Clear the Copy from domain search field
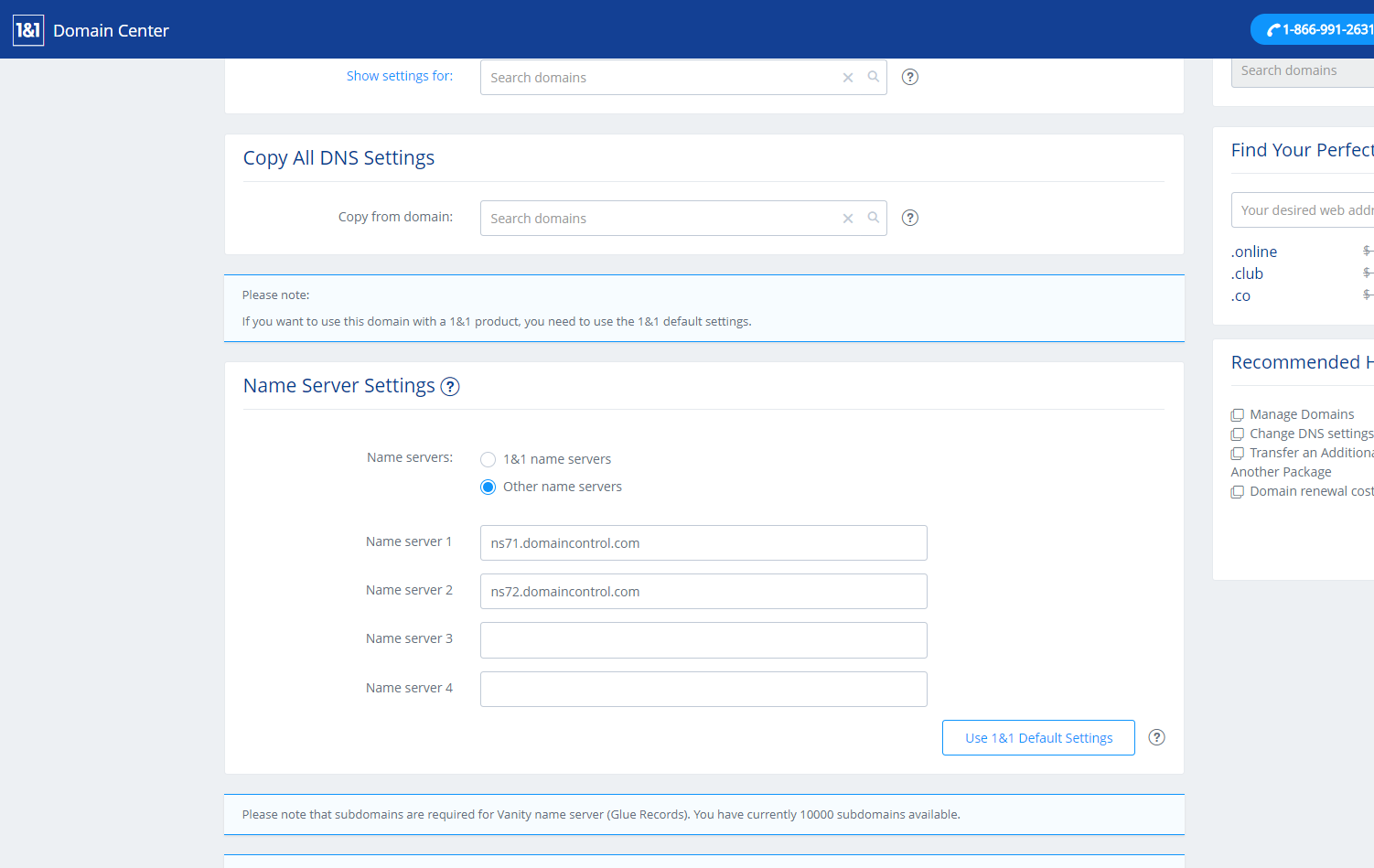The width and height of the screenshot is (1374, 868). point(848,219)
